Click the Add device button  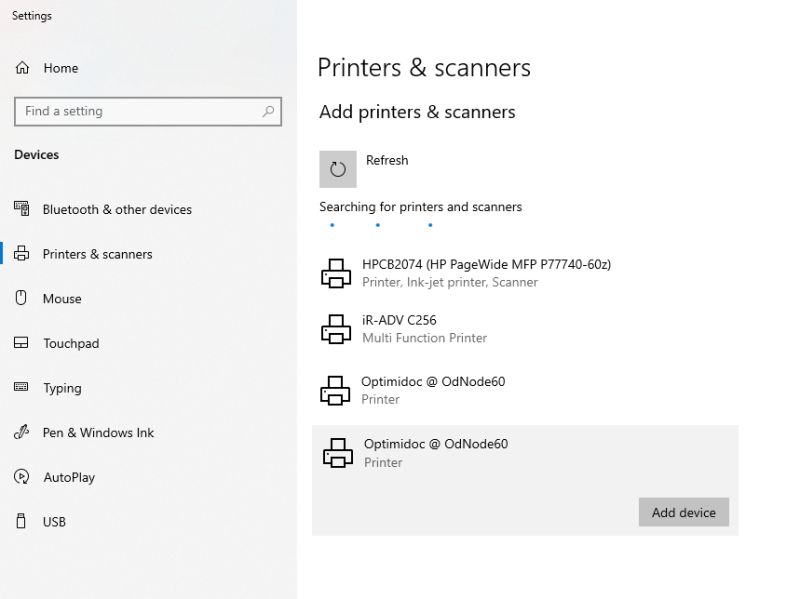tap(684, 512)
